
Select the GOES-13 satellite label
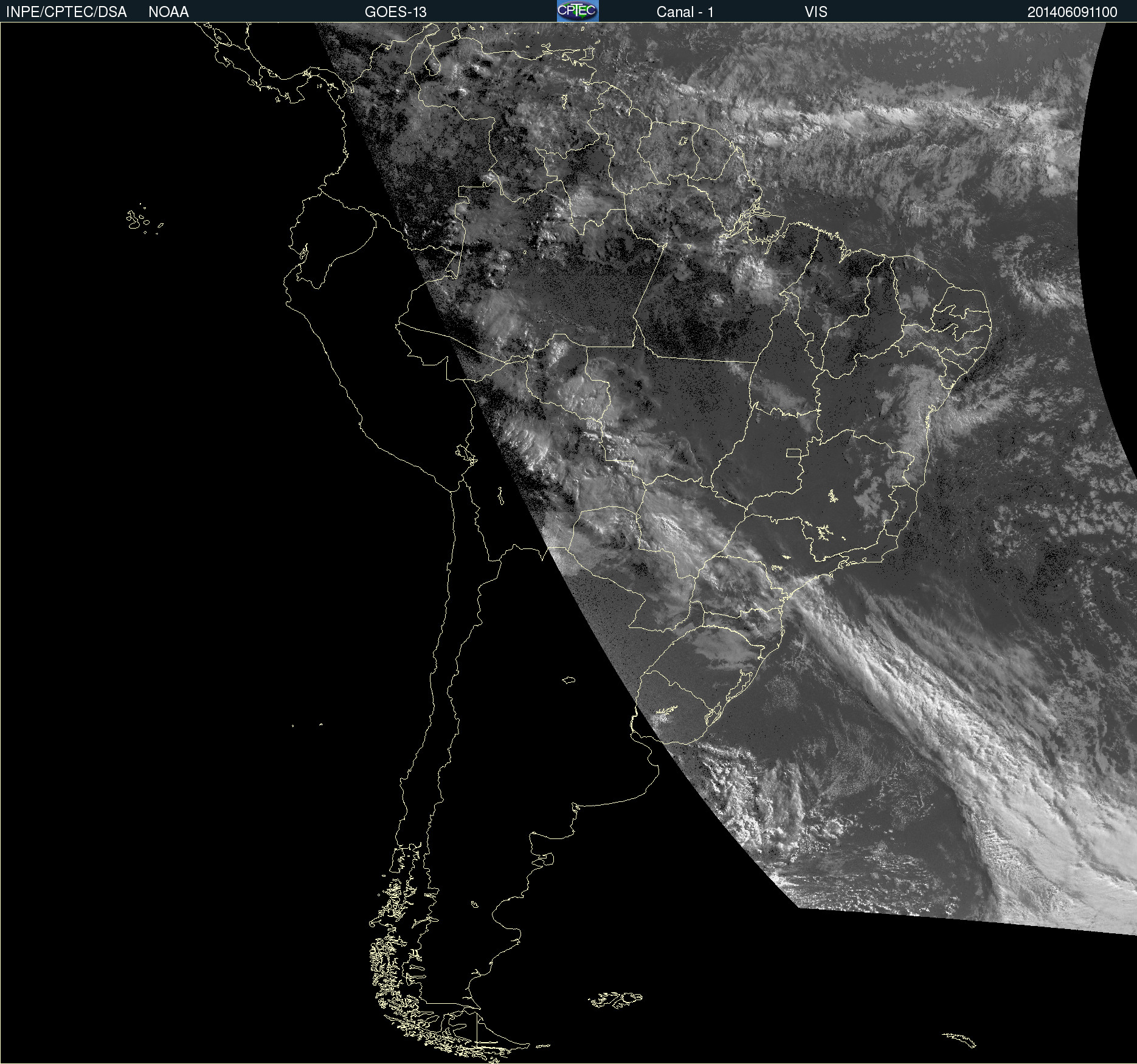click(395, 12)
